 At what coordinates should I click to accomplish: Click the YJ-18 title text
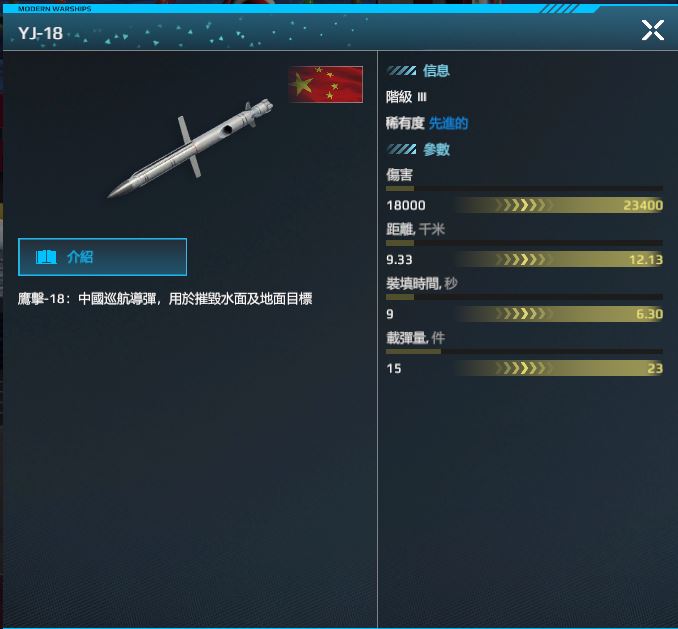pos(40,33)
